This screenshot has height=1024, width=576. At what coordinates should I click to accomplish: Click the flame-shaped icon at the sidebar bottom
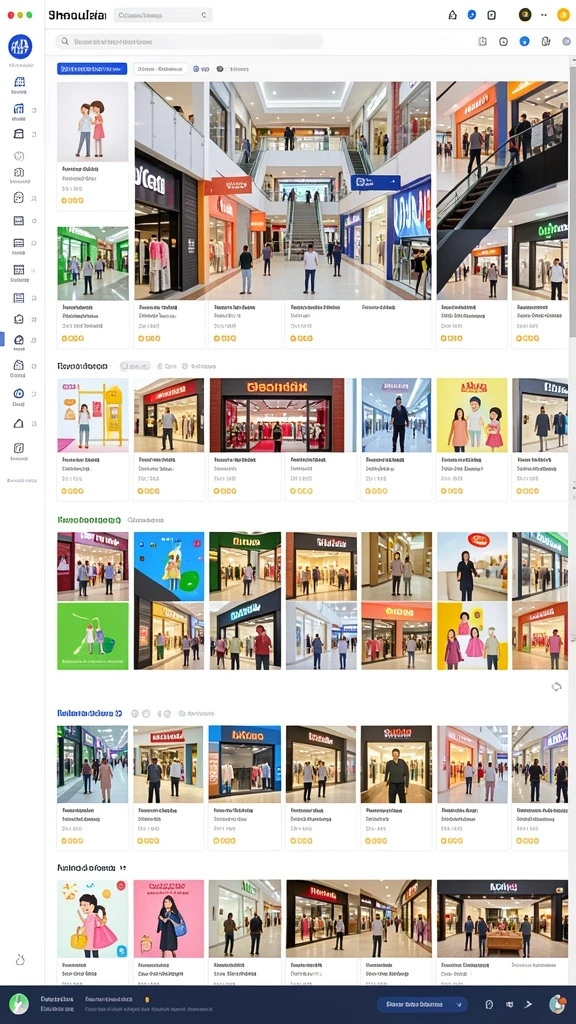[20, 959]
